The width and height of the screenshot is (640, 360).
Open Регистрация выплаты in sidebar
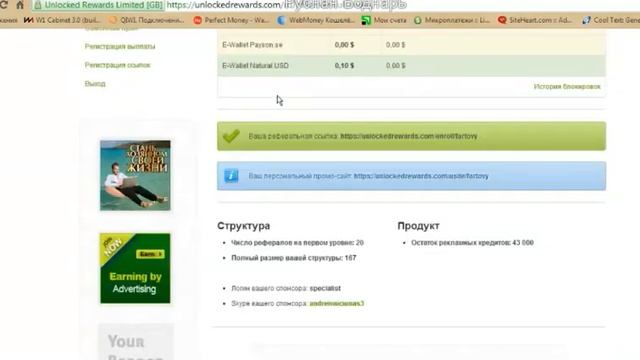120,47
